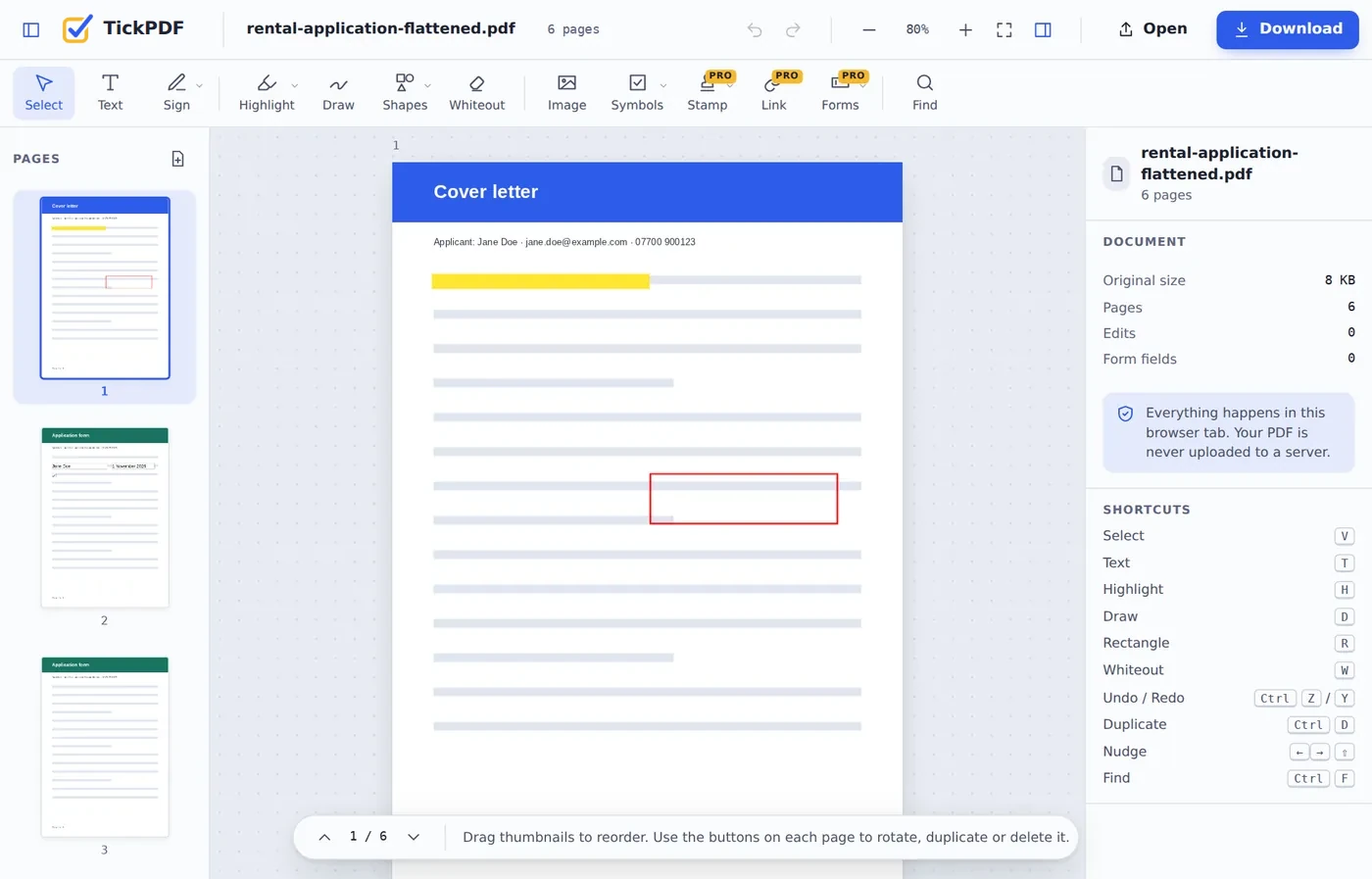Click the Download button
This screenshot has height=879, width=1372.
point(1287,29)
